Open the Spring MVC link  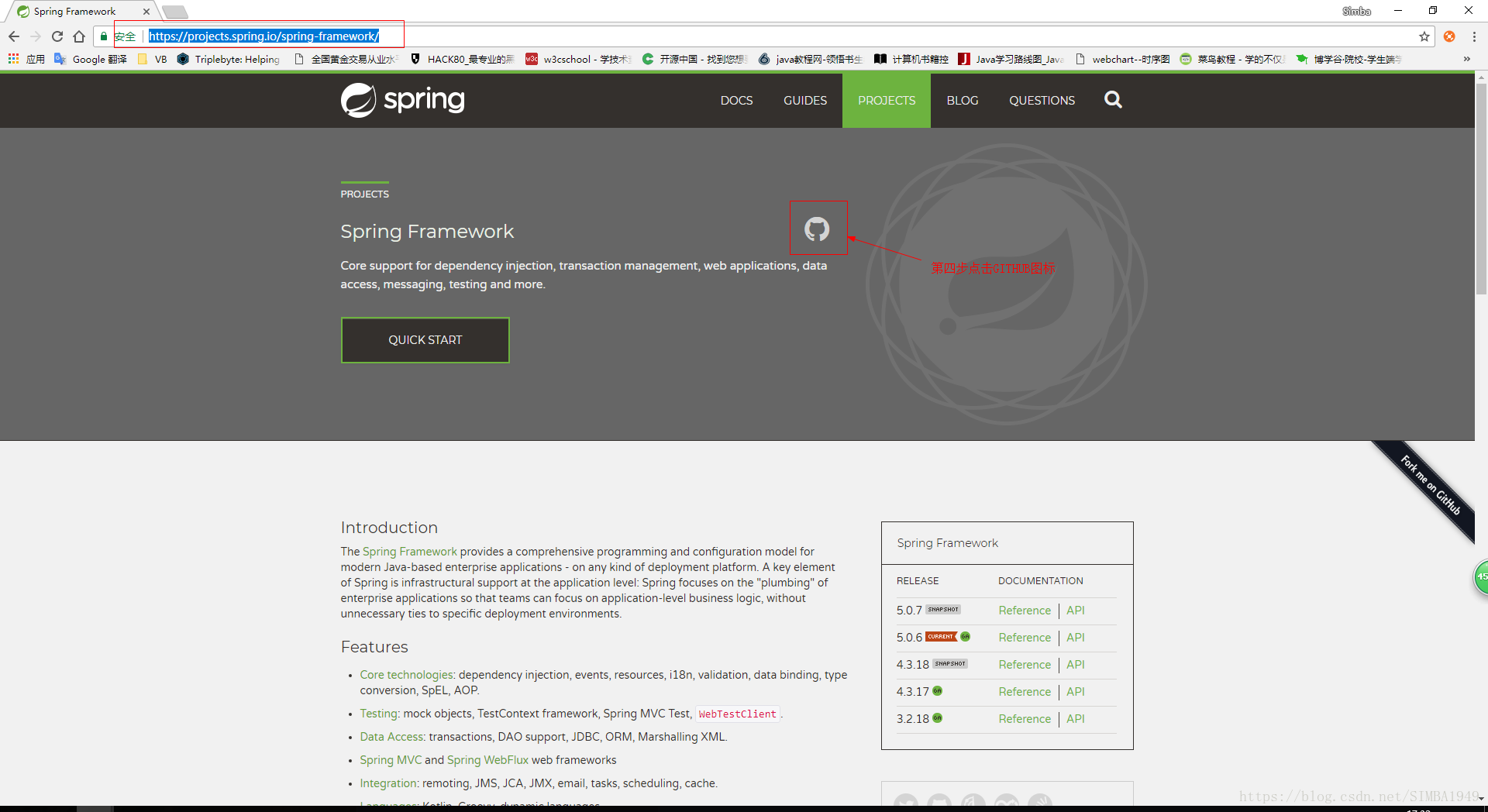(391, 760)
